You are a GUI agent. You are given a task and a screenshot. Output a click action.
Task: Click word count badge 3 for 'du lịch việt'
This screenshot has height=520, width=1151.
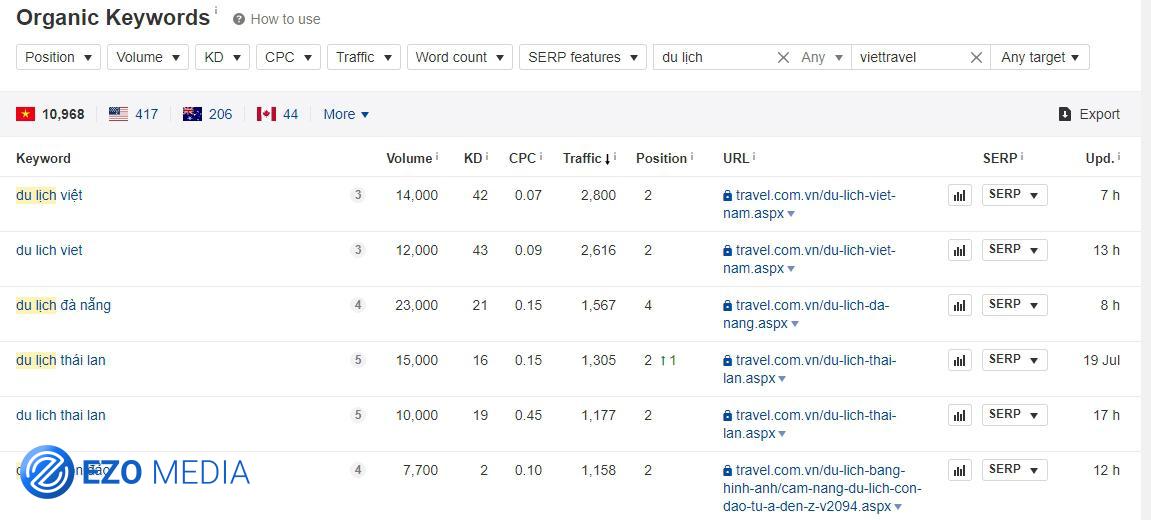358,195
